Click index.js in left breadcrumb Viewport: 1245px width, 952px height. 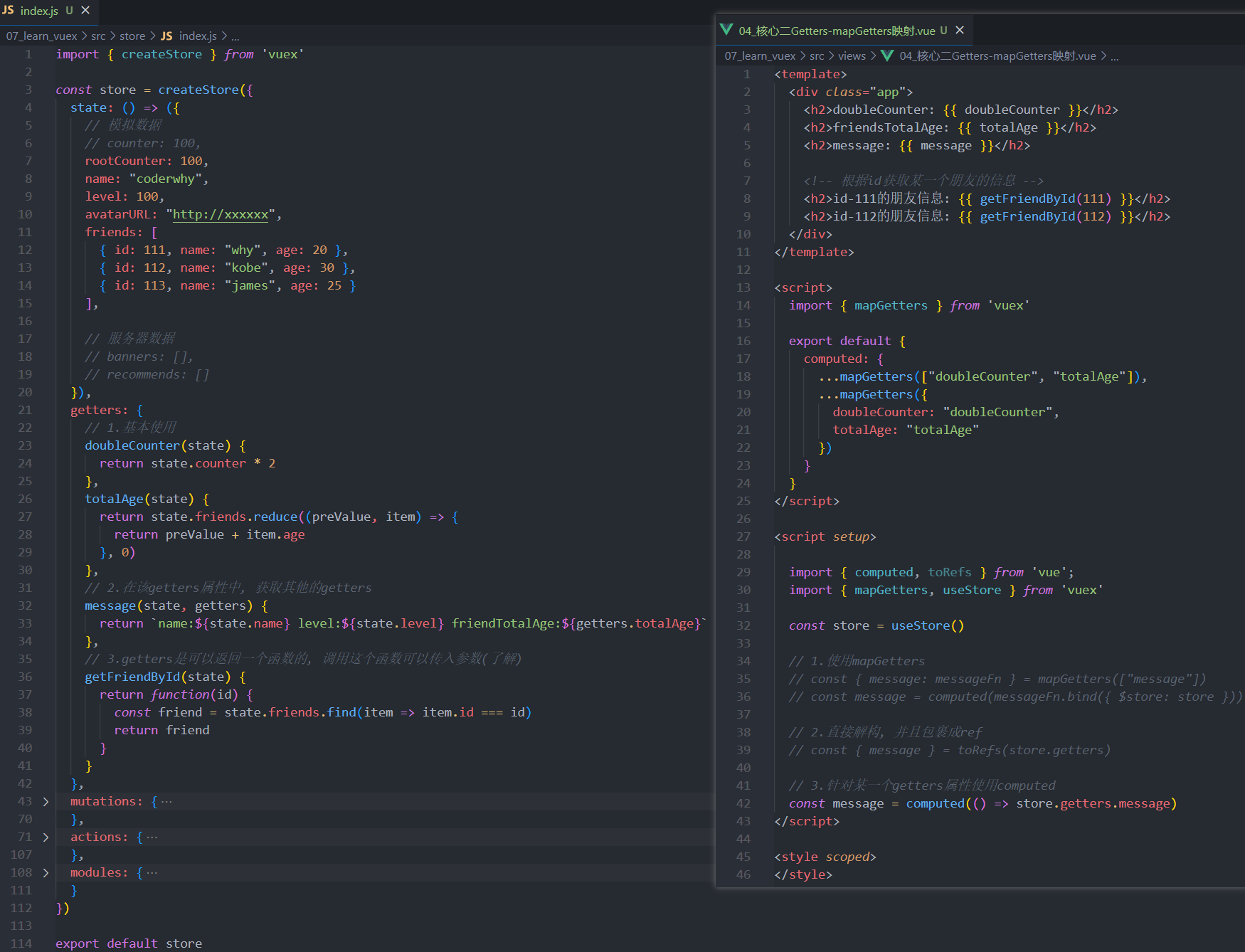198,36
